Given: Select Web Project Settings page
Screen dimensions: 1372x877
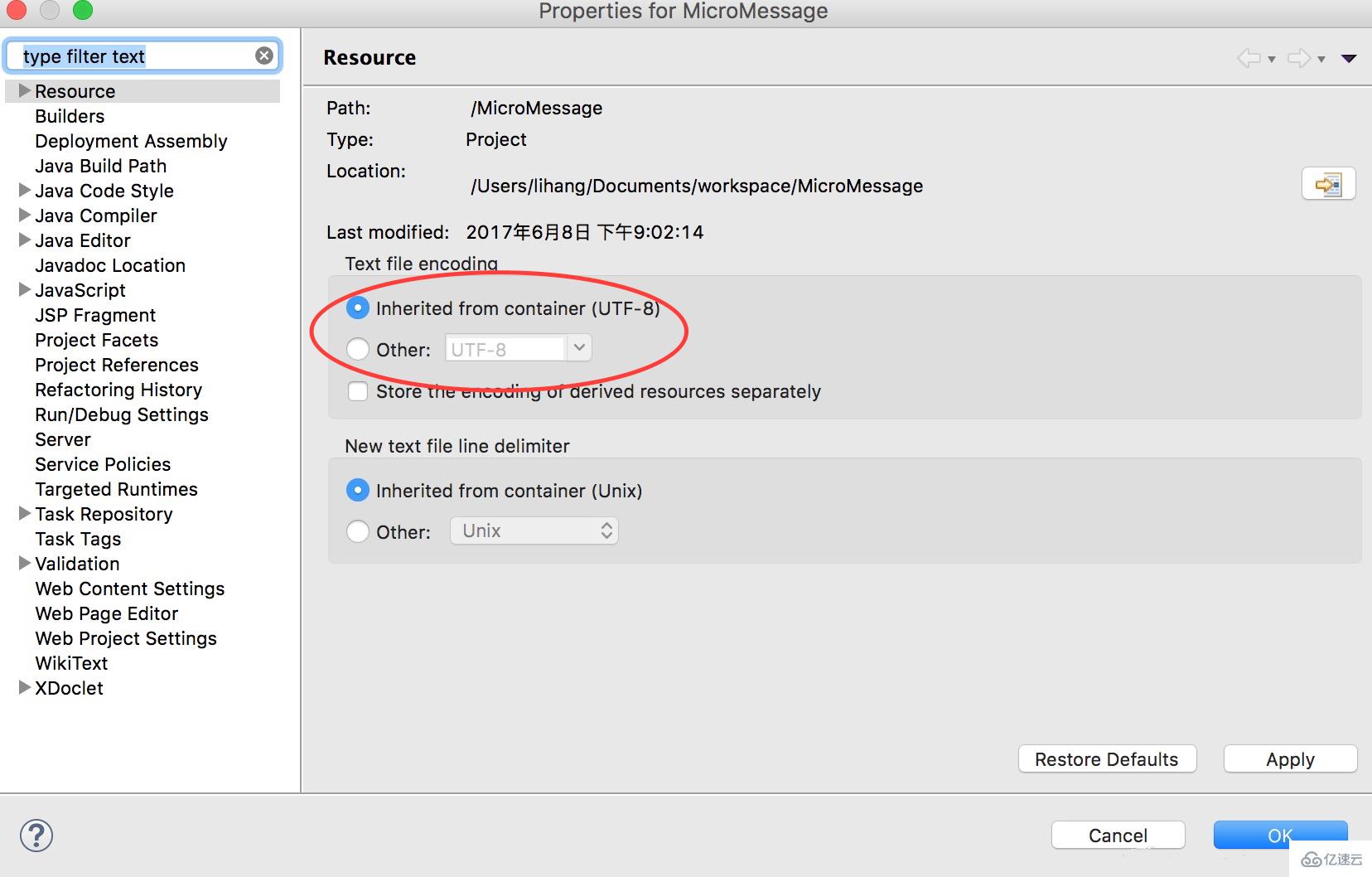Looking at the screenshot, I should coord(126,638).
